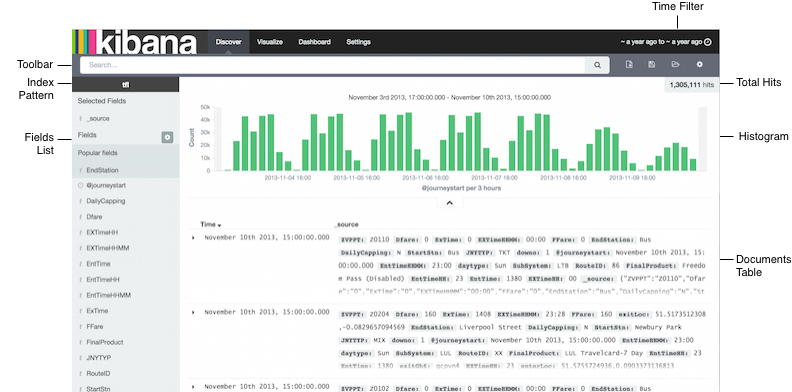This screenshot has width=792, height=392.
Task: Switch to the Dashboard tab
Action: pos(314,42)
